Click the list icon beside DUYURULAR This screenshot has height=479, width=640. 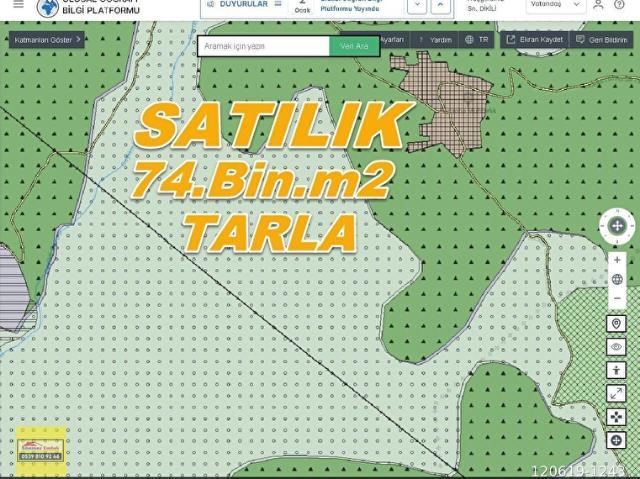278,4
